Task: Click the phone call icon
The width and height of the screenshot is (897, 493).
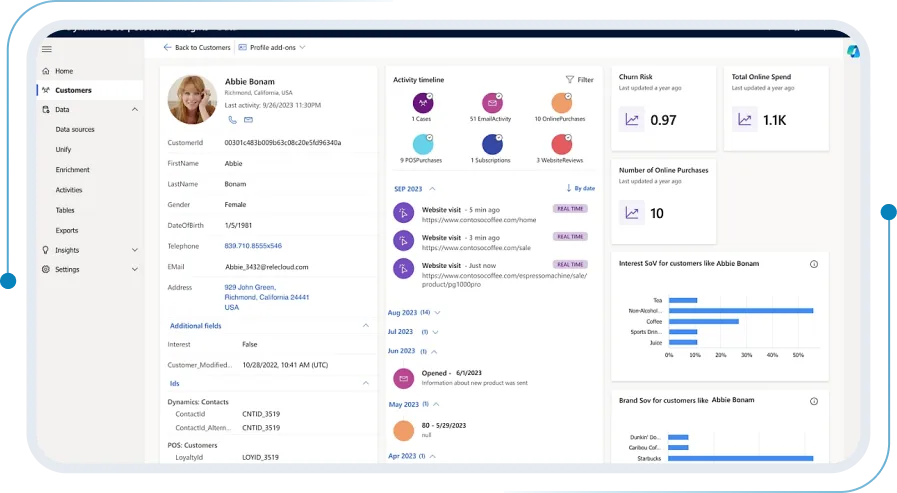Action: point(232,120)
